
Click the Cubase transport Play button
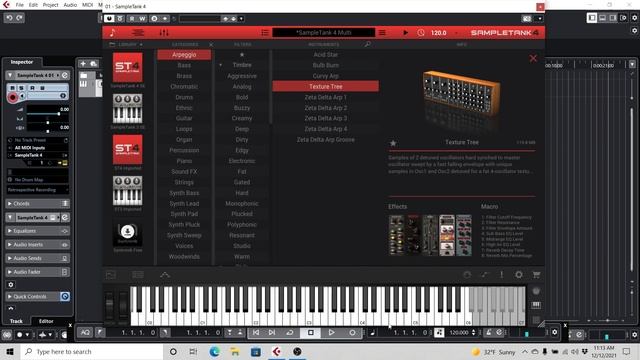(x=331, y=333)
